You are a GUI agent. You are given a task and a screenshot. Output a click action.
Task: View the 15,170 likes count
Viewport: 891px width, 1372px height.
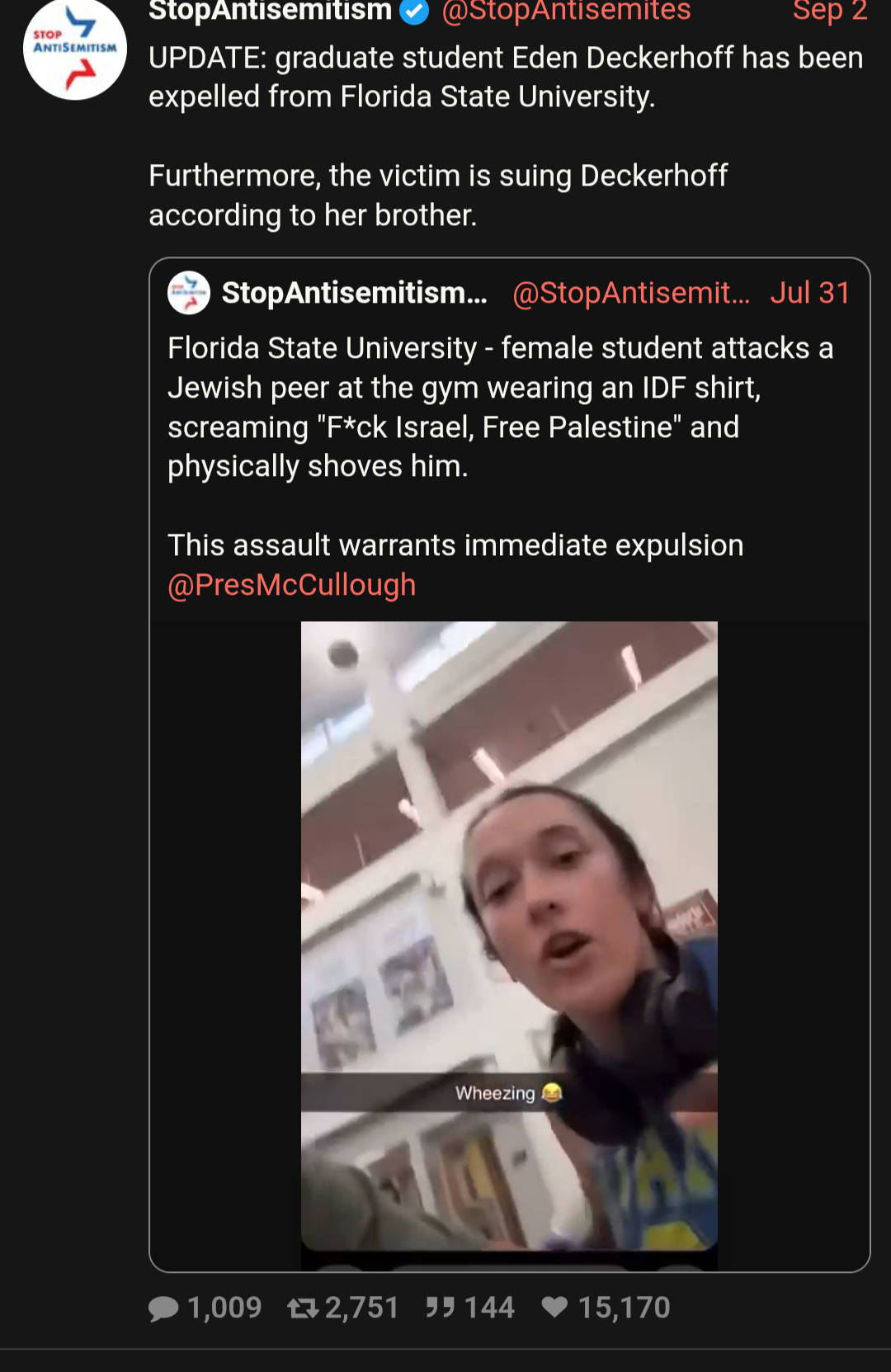tap(624, 1308)
